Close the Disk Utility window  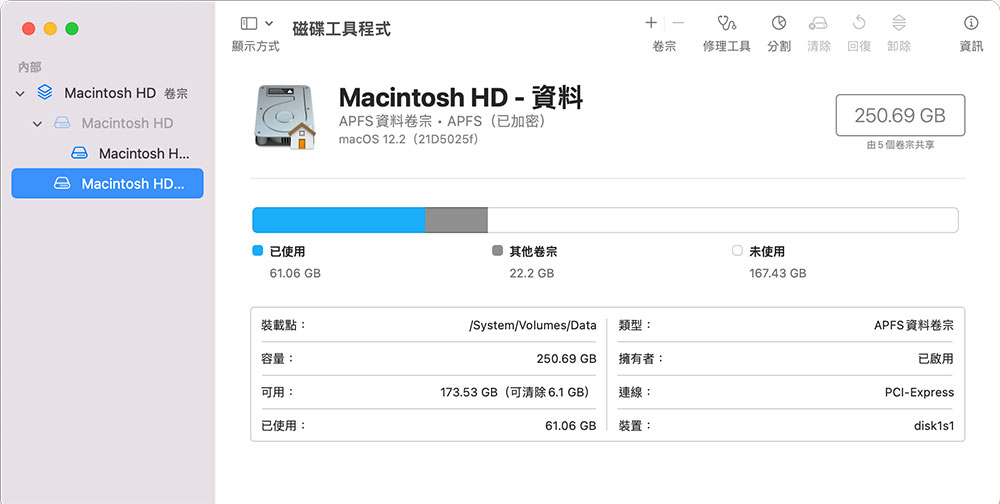(29, 29)
